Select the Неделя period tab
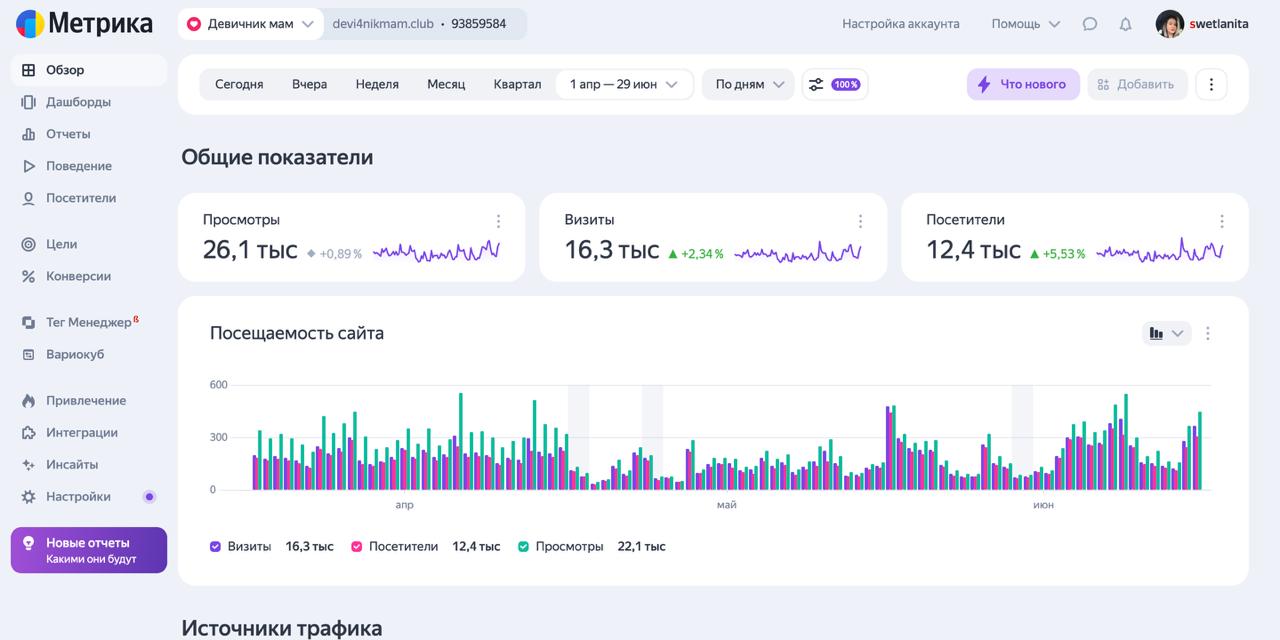Image resolution: width=1280 pixels, height=640 pixels. coord(377,84)
